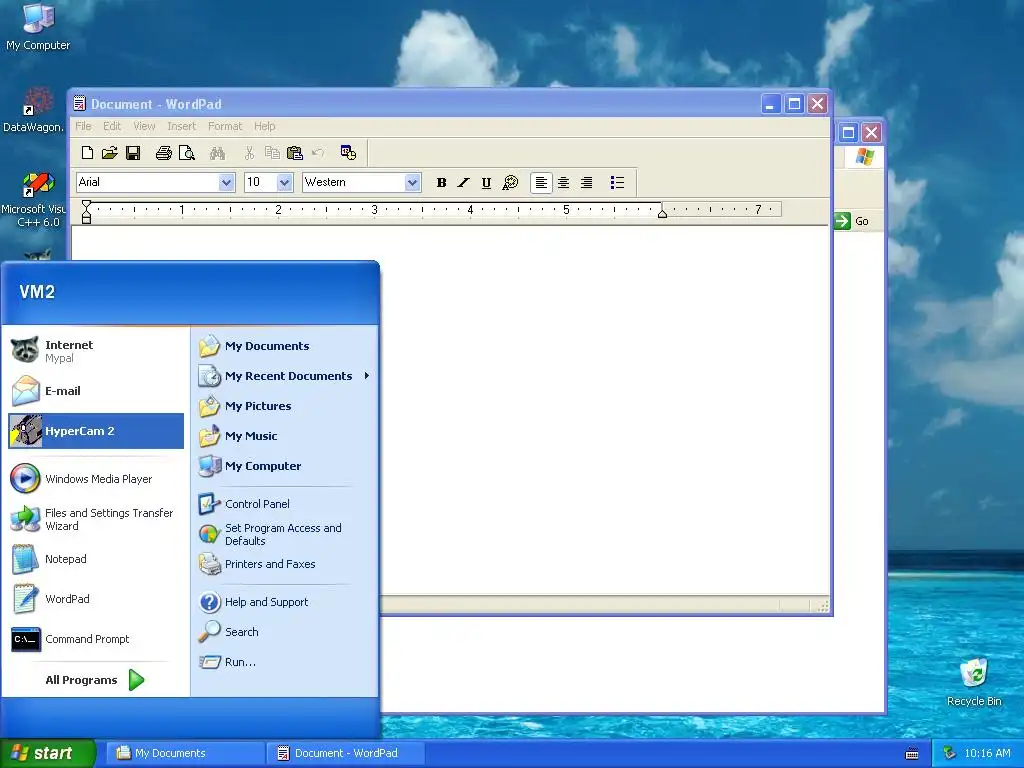Open the File menu in WordPad

(x=84, y=126)
